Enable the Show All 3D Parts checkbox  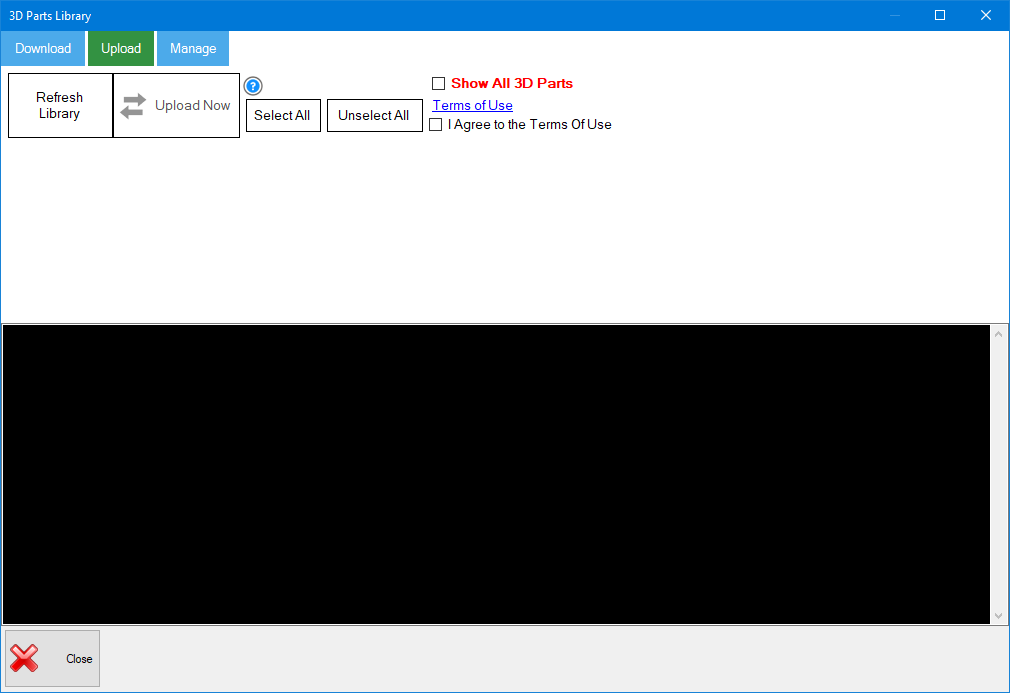pos(437,83)
